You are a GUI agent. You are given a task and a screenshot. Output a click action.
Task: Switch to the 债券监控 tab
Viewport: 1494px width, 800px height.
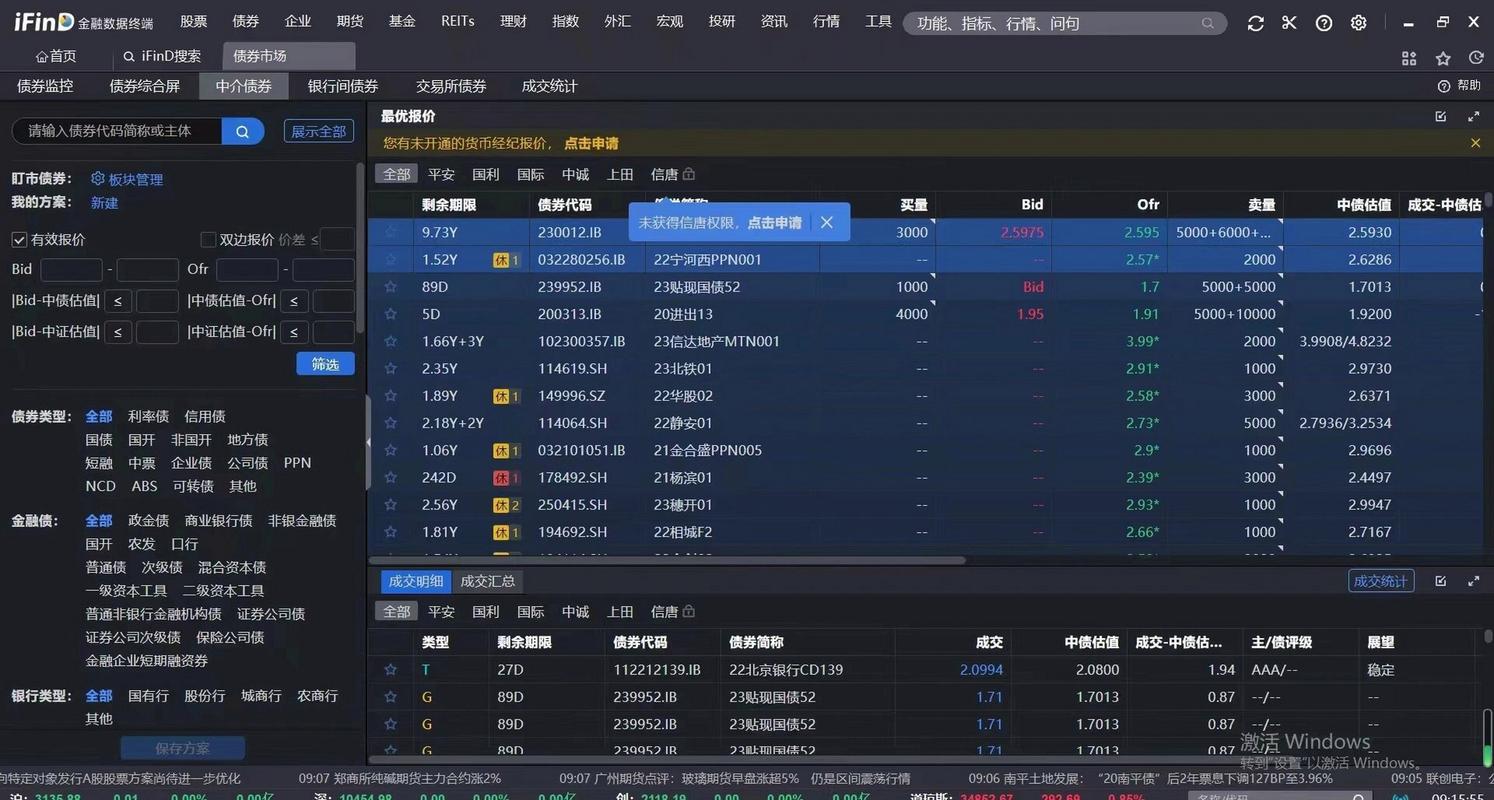(x=45, y=86)
